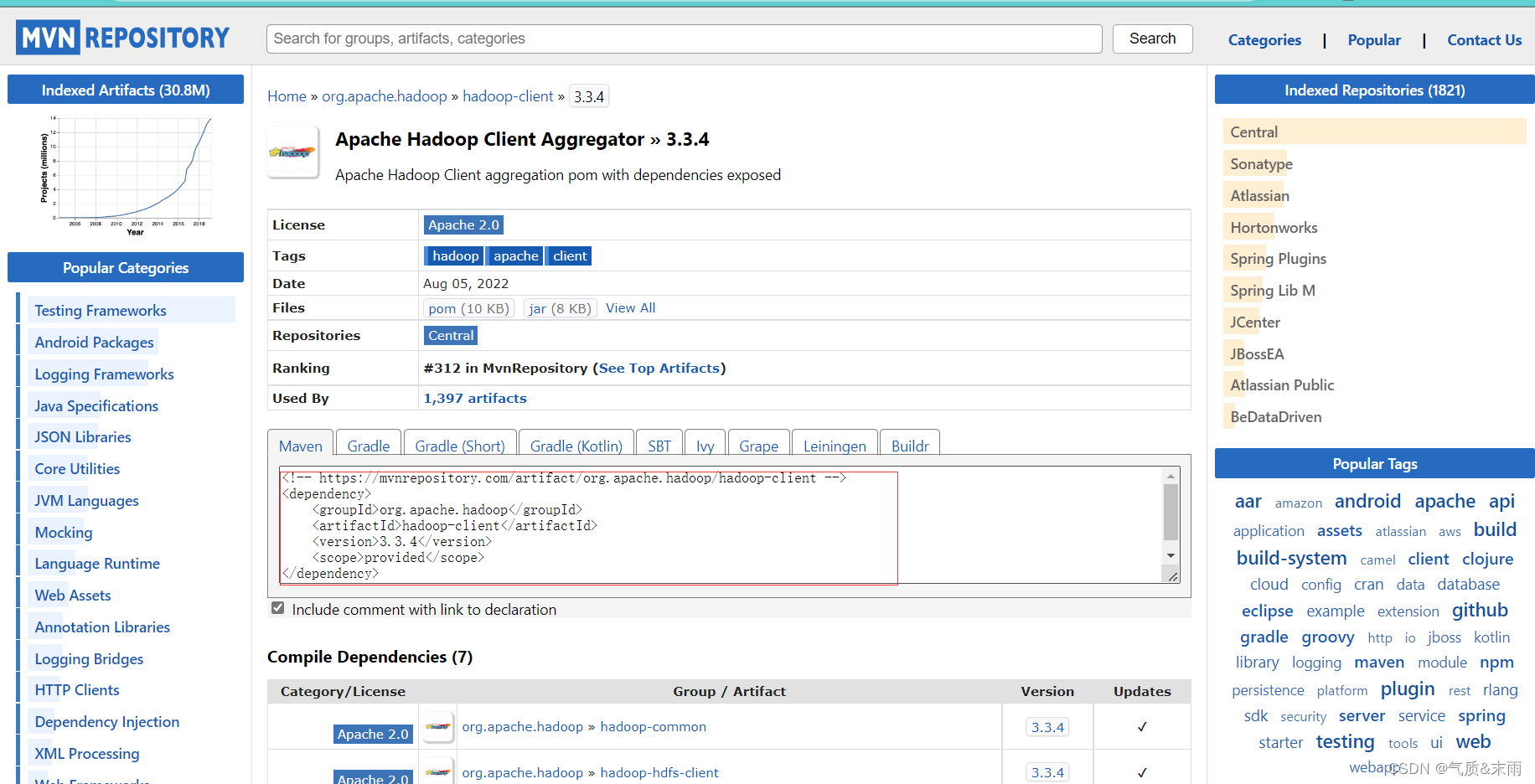Open Logging Frameworks category

click(104, 374)
